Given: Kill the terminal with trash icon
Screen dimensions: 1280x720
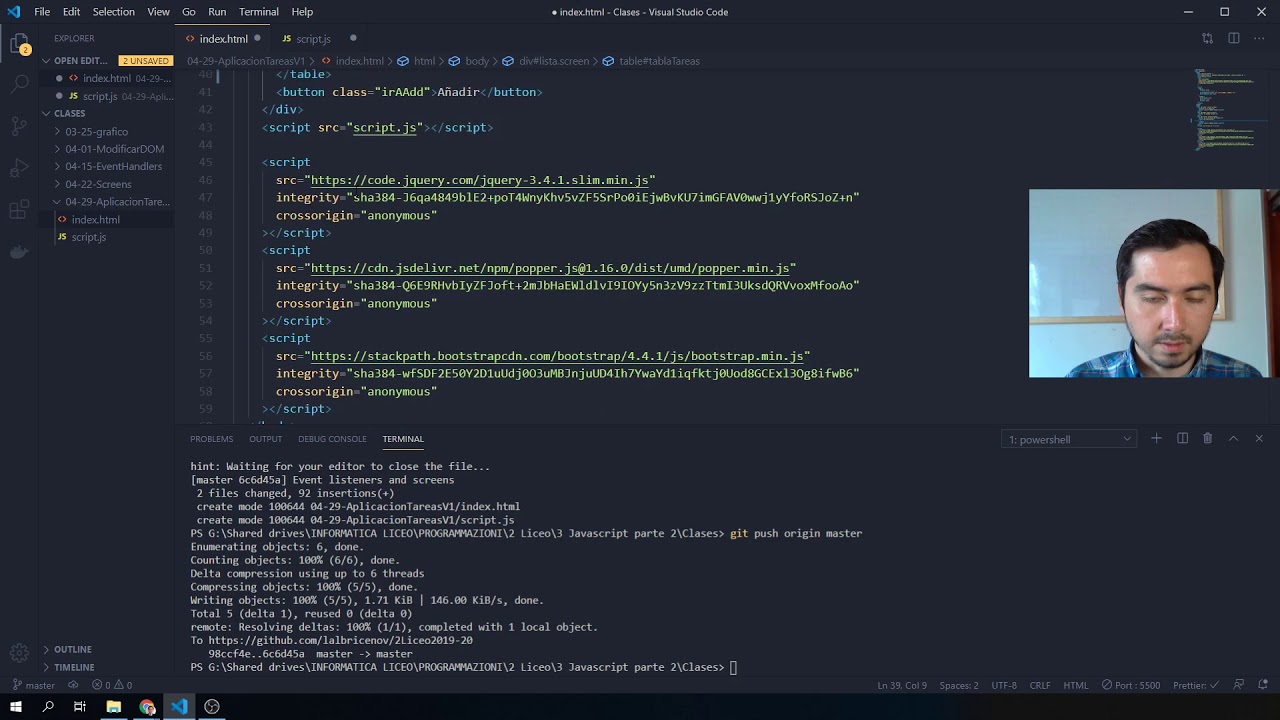Looking at the screenshot, I should [x=1207, y=439].
